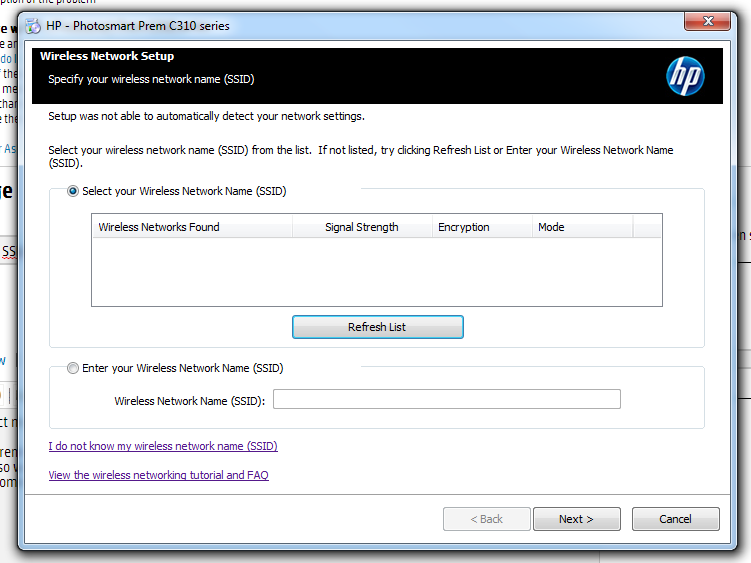Select the 'Select your Wireless Network Name' radio button
Viewport: 751px width, 563px height.
tap(73, 191)
